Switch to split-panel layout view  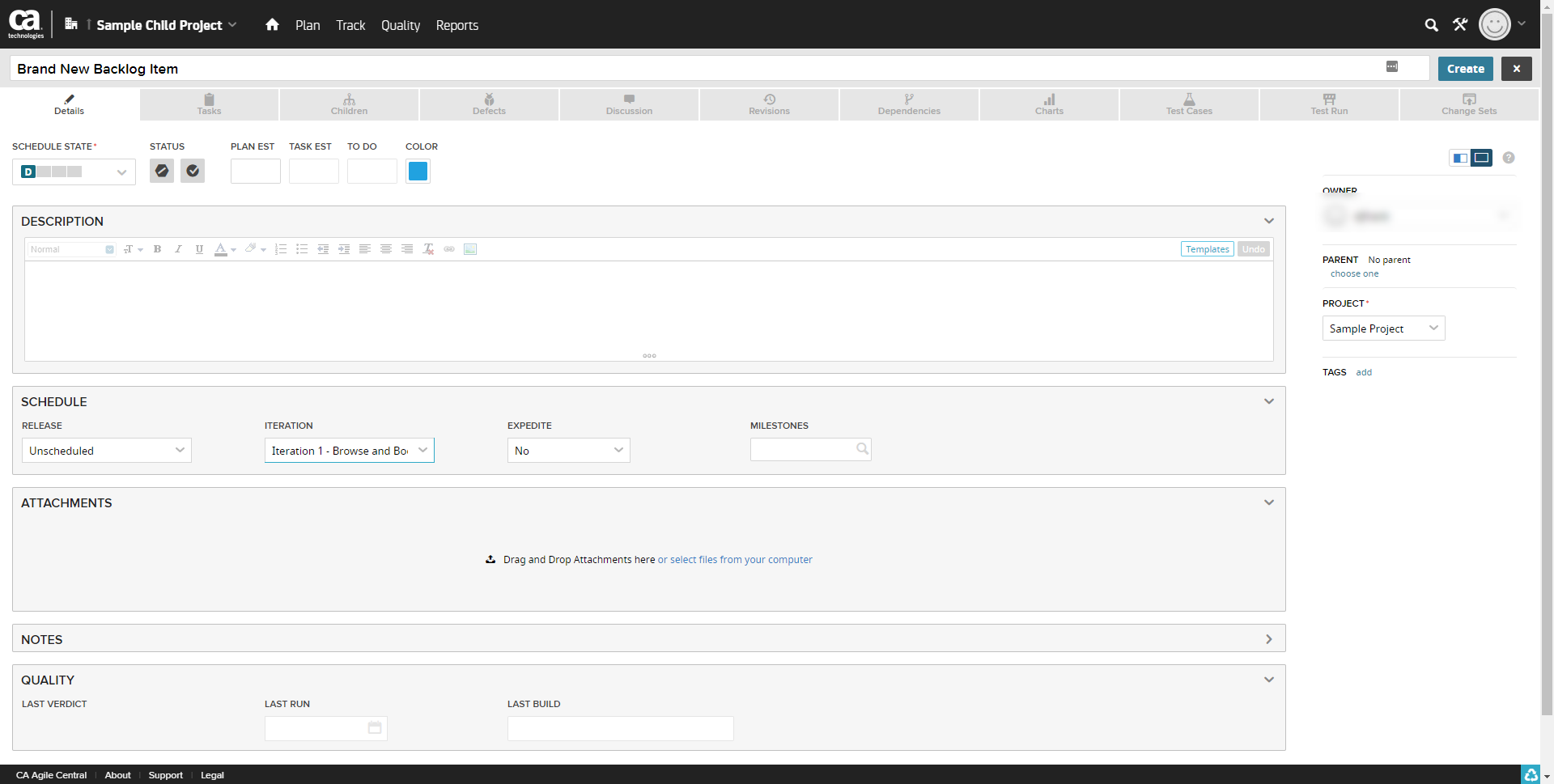(x=1459, y=158)
